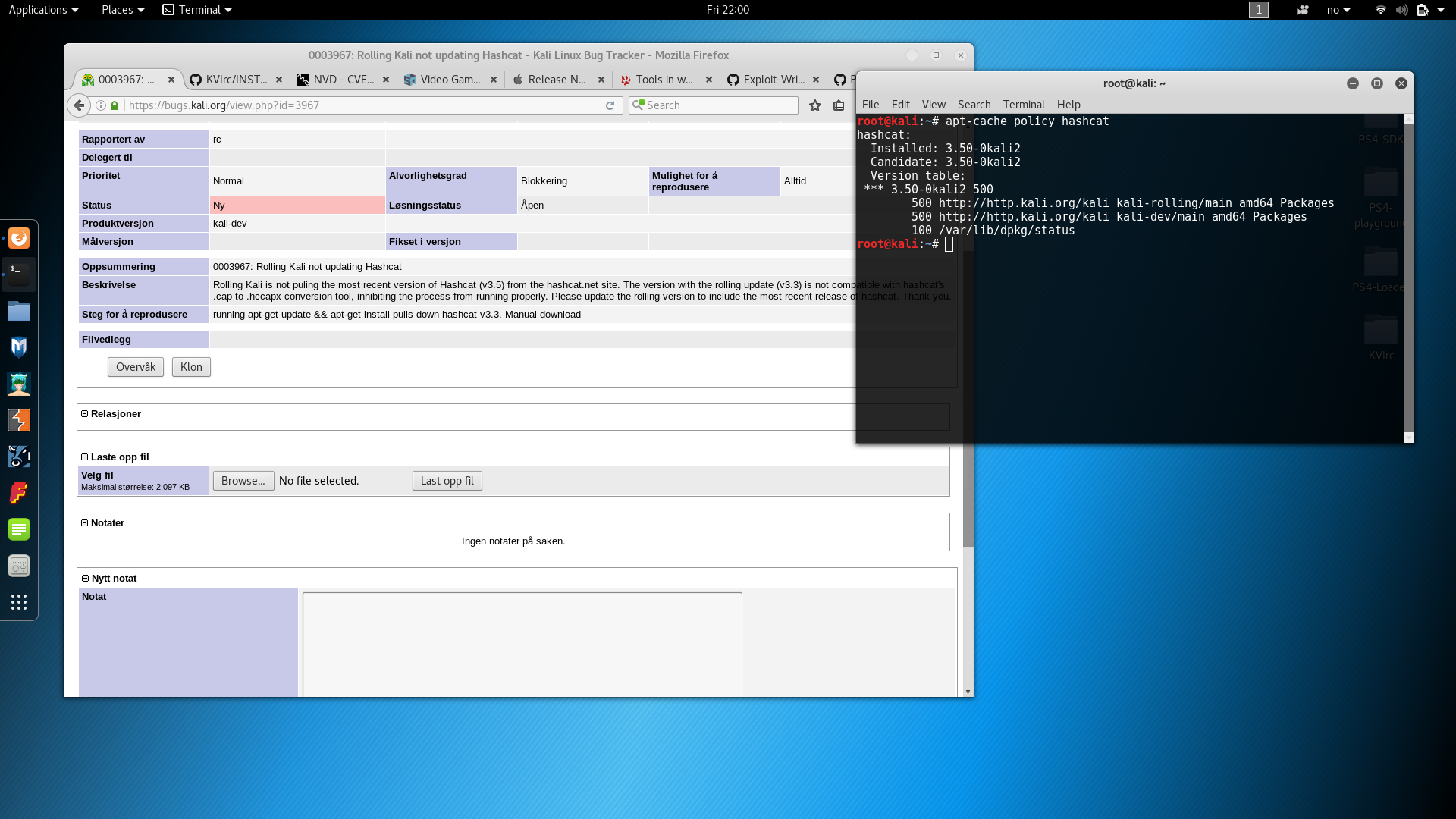Screen dimensions: 1456x819
Task: Open the volume icon in top bar
Action: pos(1401,10)
